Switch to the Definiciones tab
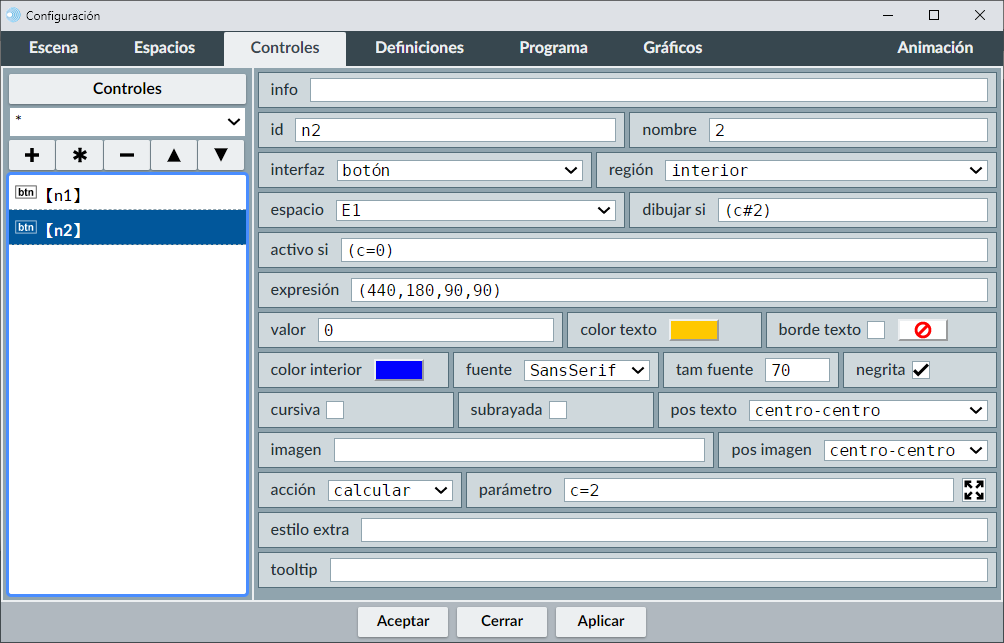This screenshot has width=1004, height=643. pos(419,48)
